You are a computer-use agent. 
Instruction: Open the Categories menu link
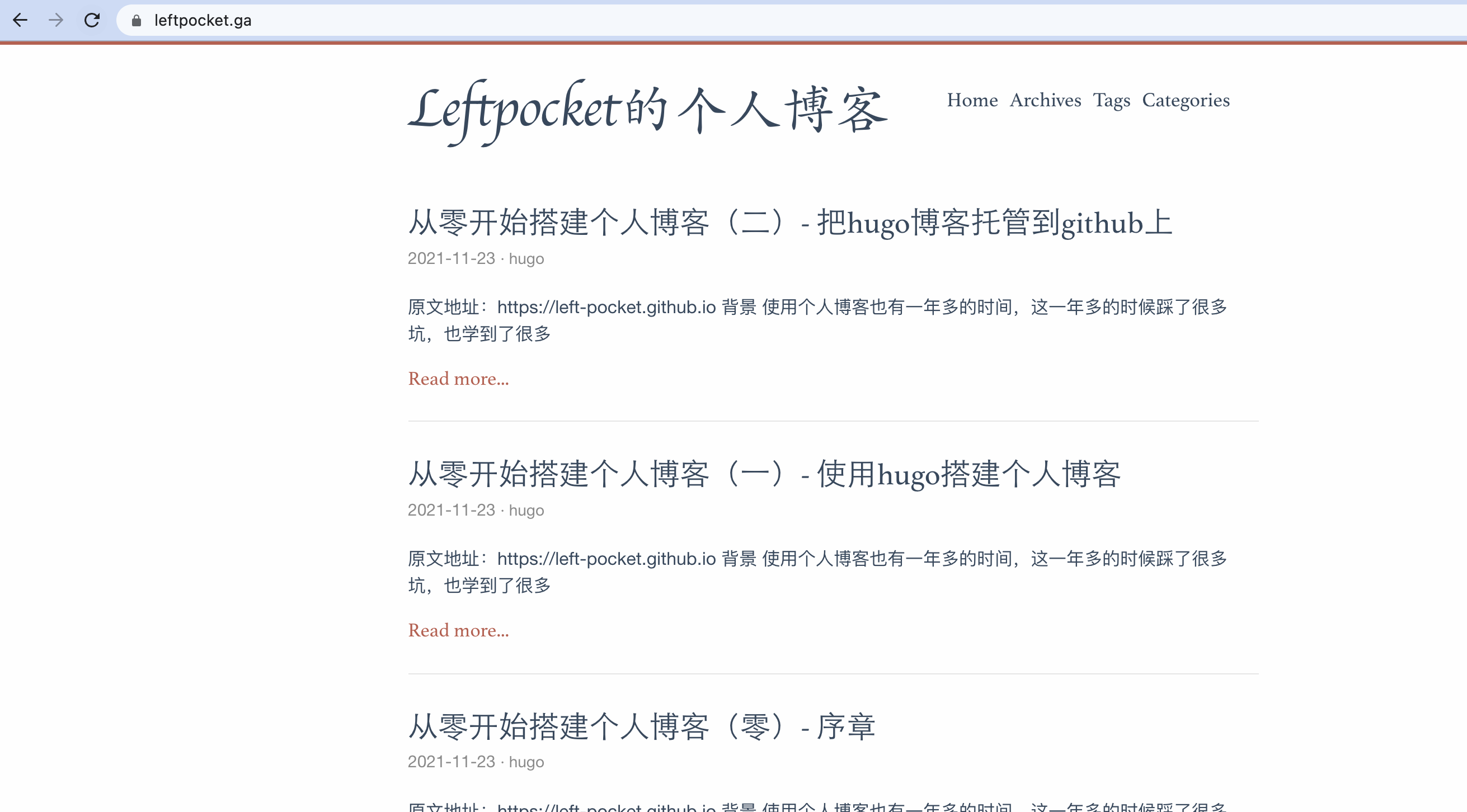tap(1186, 100)
